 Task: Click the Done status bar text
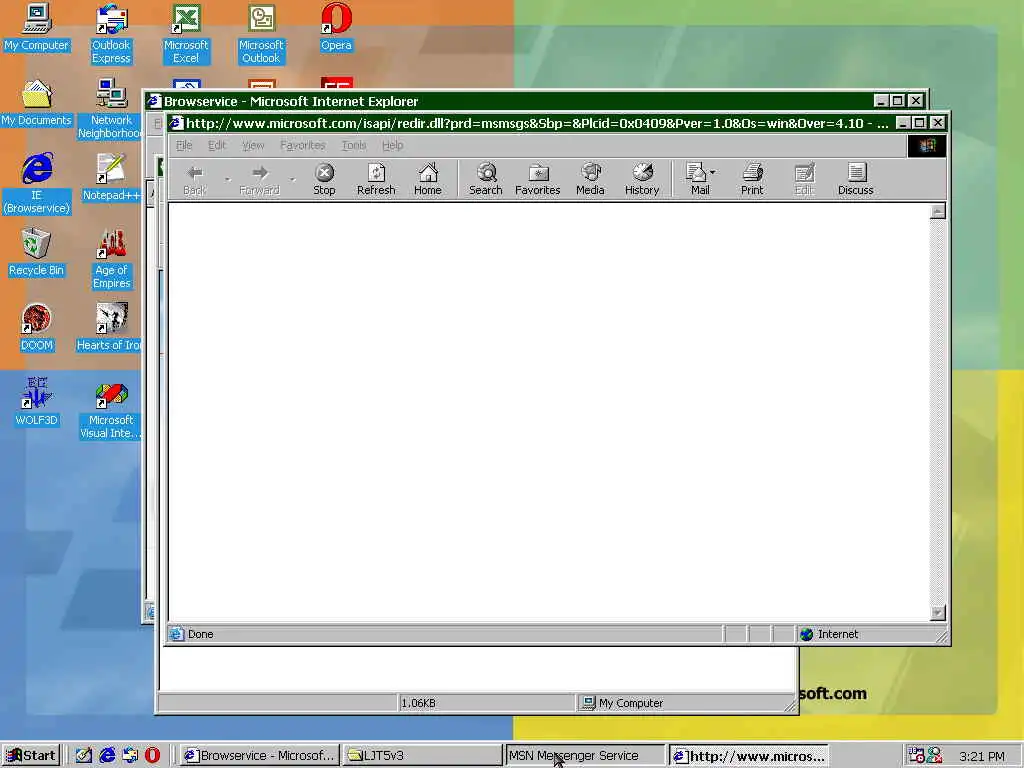pyautogui.click(x=200, y=634)
